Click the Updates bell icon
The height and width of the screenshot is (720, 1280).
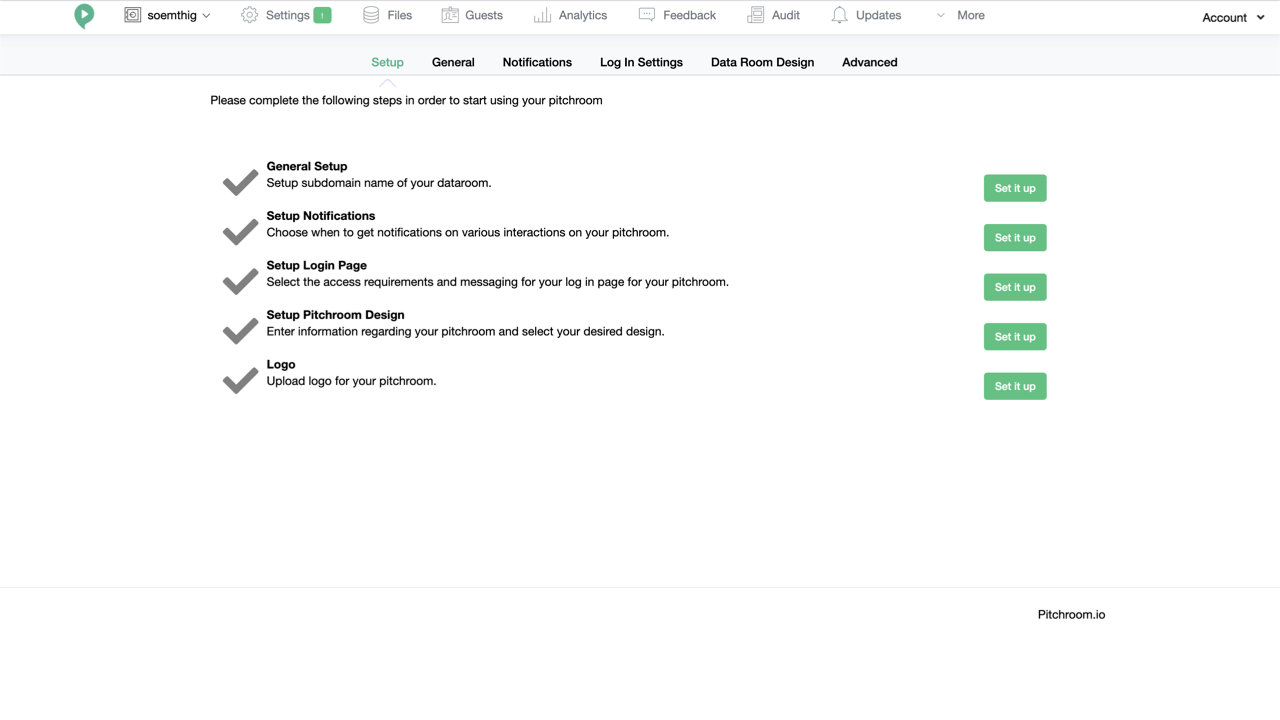click(x=839, y=15)
